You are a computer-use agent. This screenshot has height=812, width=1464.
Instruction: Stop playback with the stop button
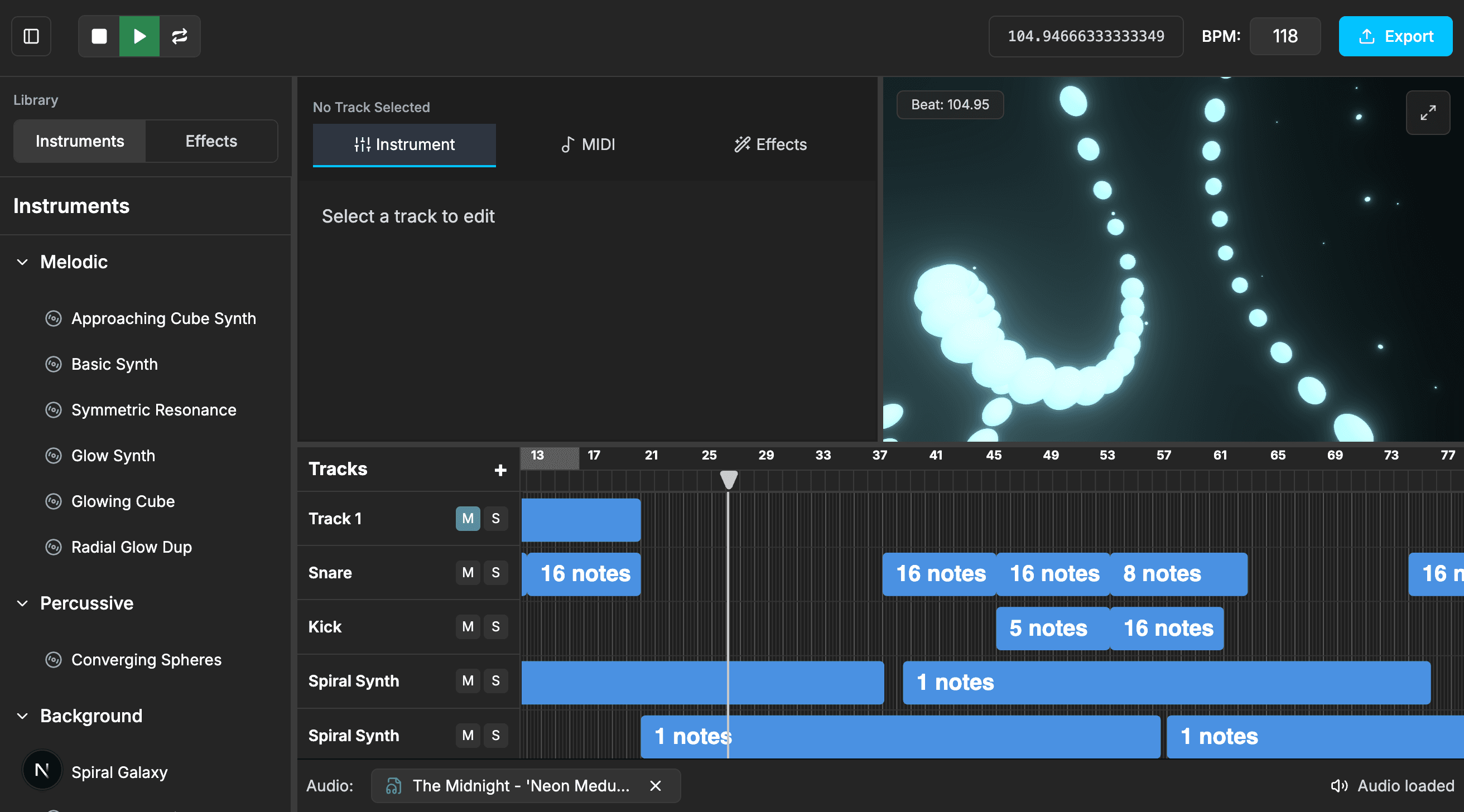99,36
